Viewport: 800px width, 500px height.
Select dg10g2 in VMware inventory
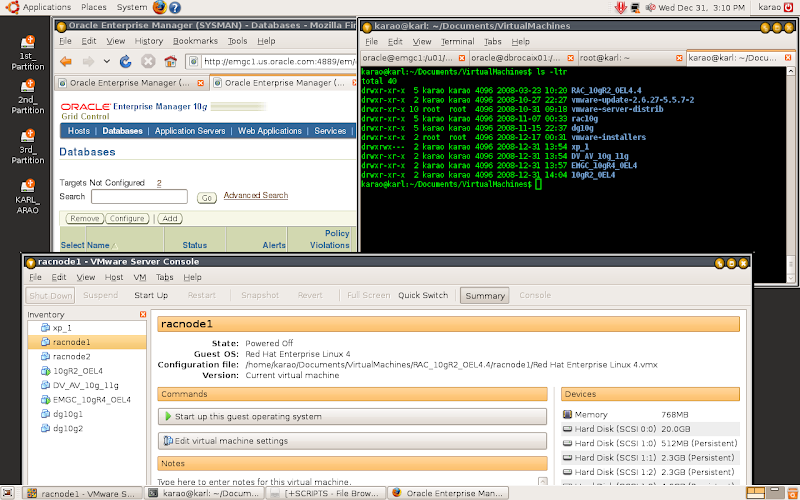[67, 428]
